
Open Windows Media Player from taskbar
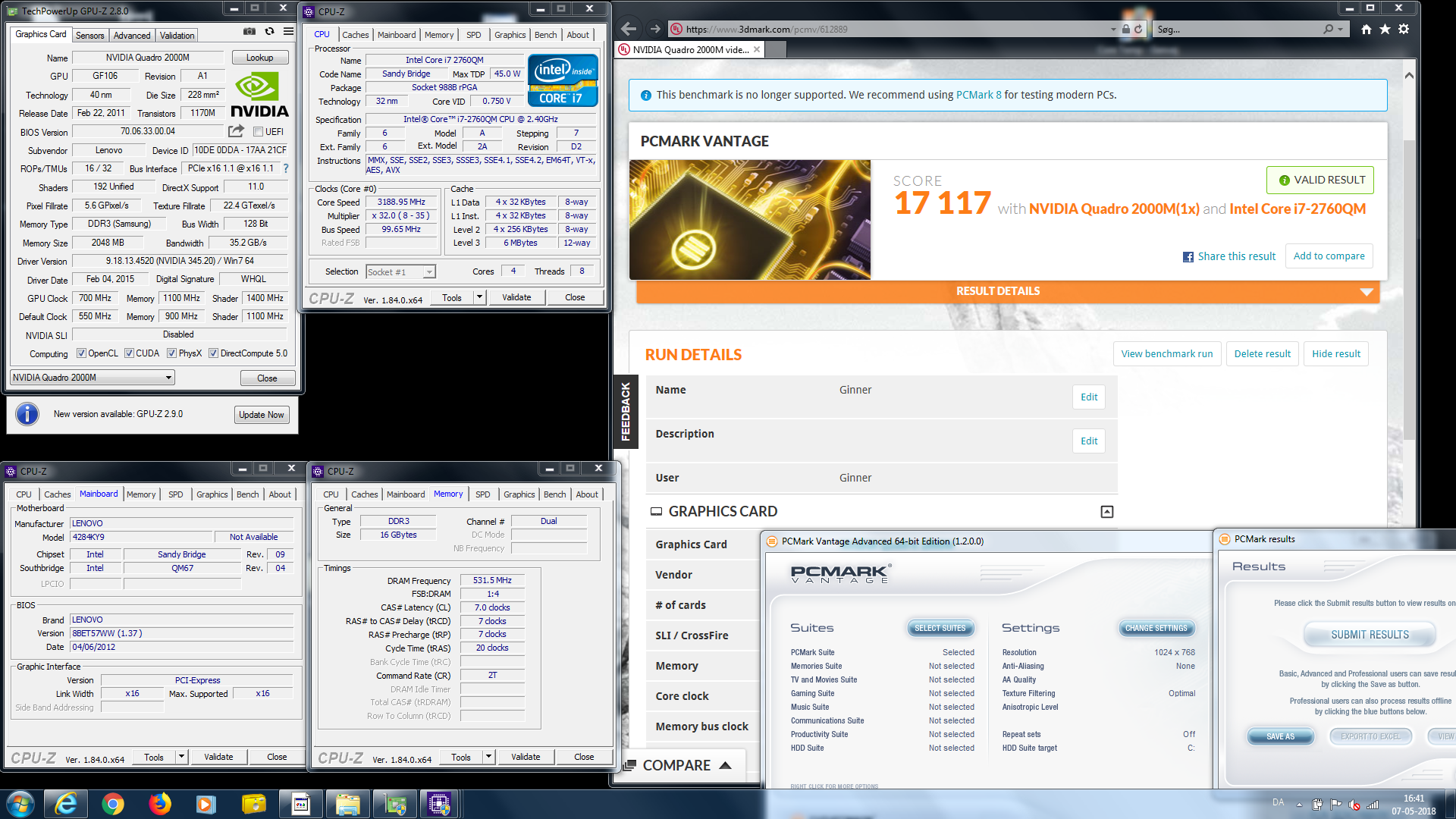(x=206, y=804)
